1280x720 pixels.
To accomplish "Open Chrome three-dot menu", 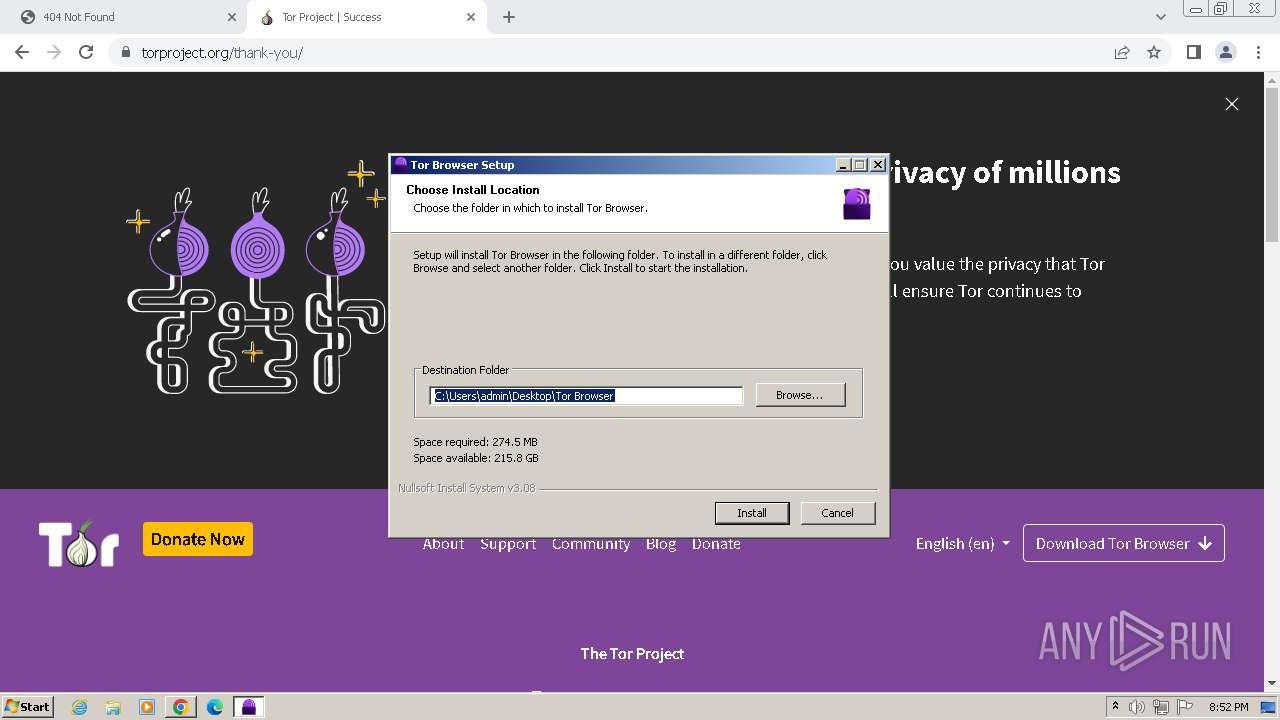I will pyautogui.click(x=1258, y=52).
